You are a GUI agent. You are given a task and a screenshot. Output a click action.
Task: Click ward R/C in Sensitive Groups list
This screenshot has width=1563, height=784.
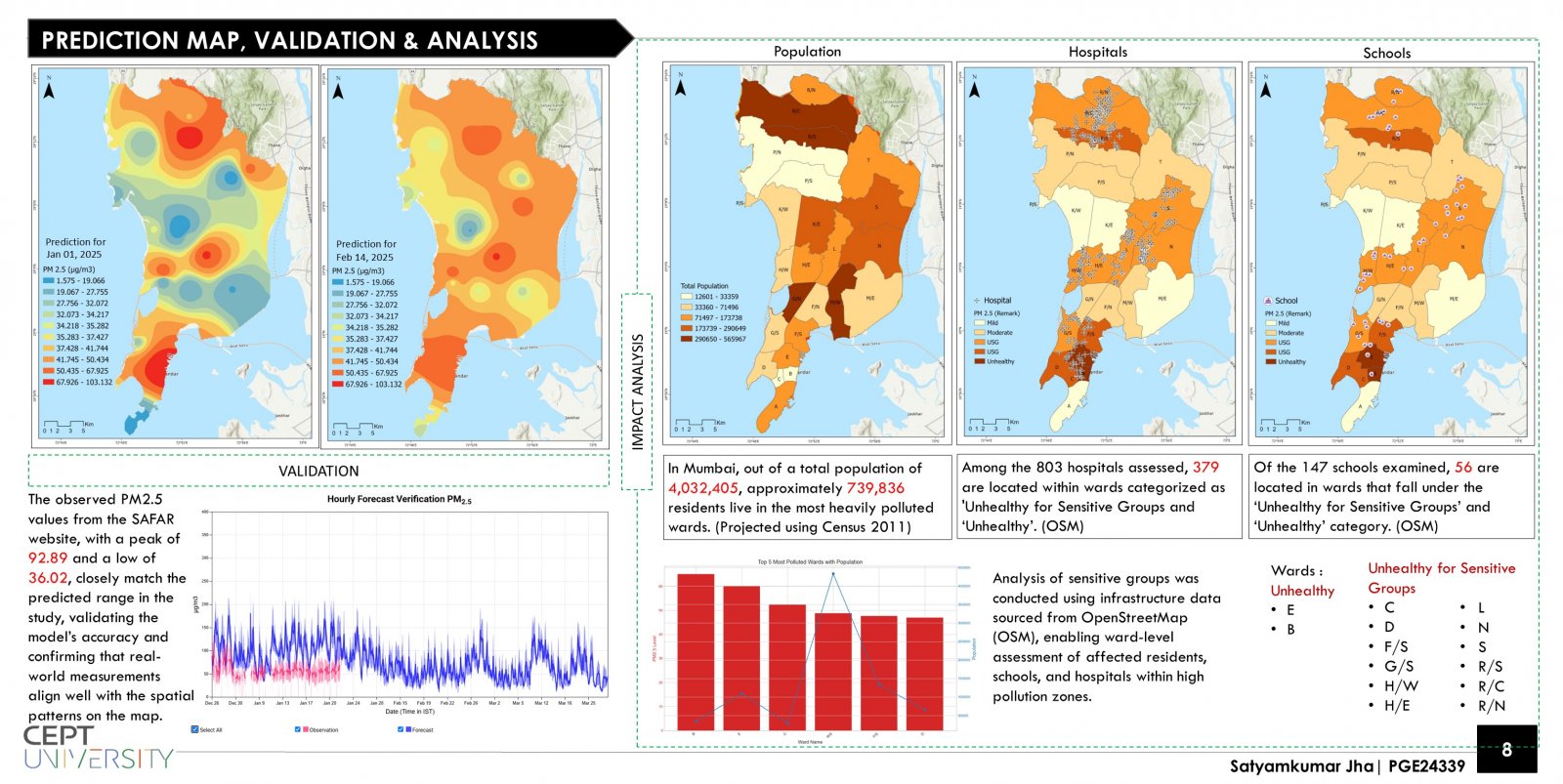[x=1491, y=685]
